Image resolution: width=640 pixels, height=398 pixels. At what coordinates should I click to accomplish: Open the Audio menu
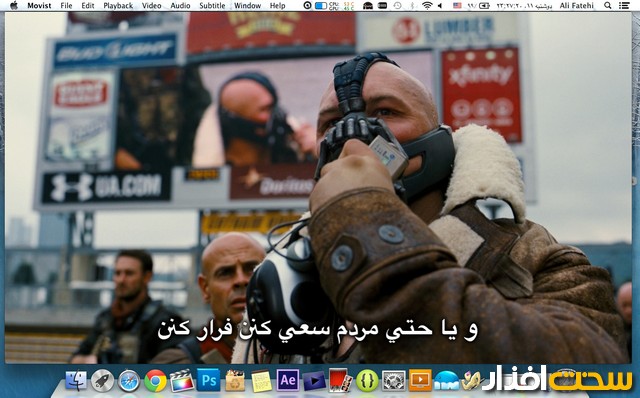(x=180, y=5)
